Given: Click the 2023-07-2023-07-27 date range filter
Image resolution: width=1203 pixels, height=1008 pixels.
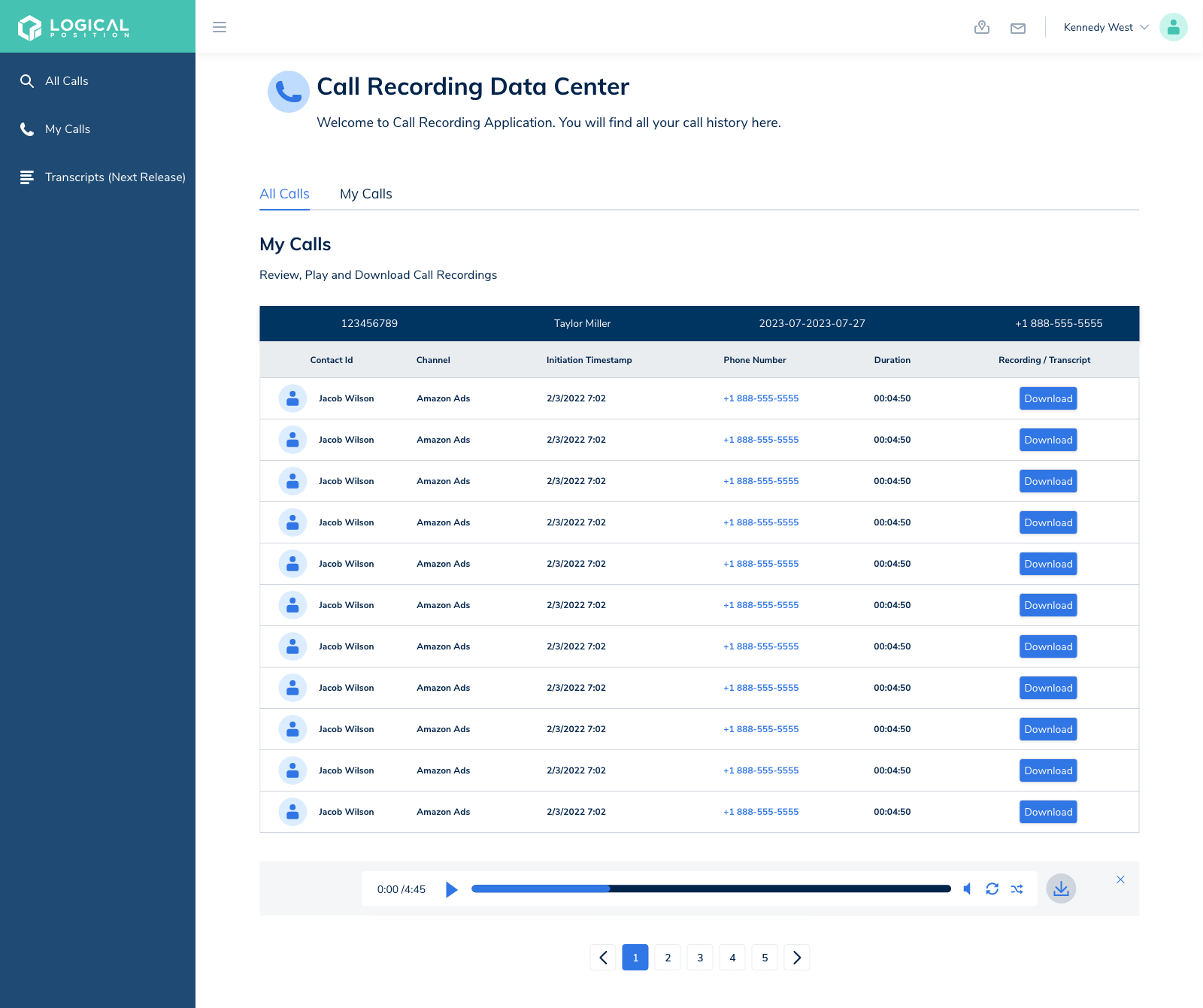Looking at the screenshot, I should point(812,323).
